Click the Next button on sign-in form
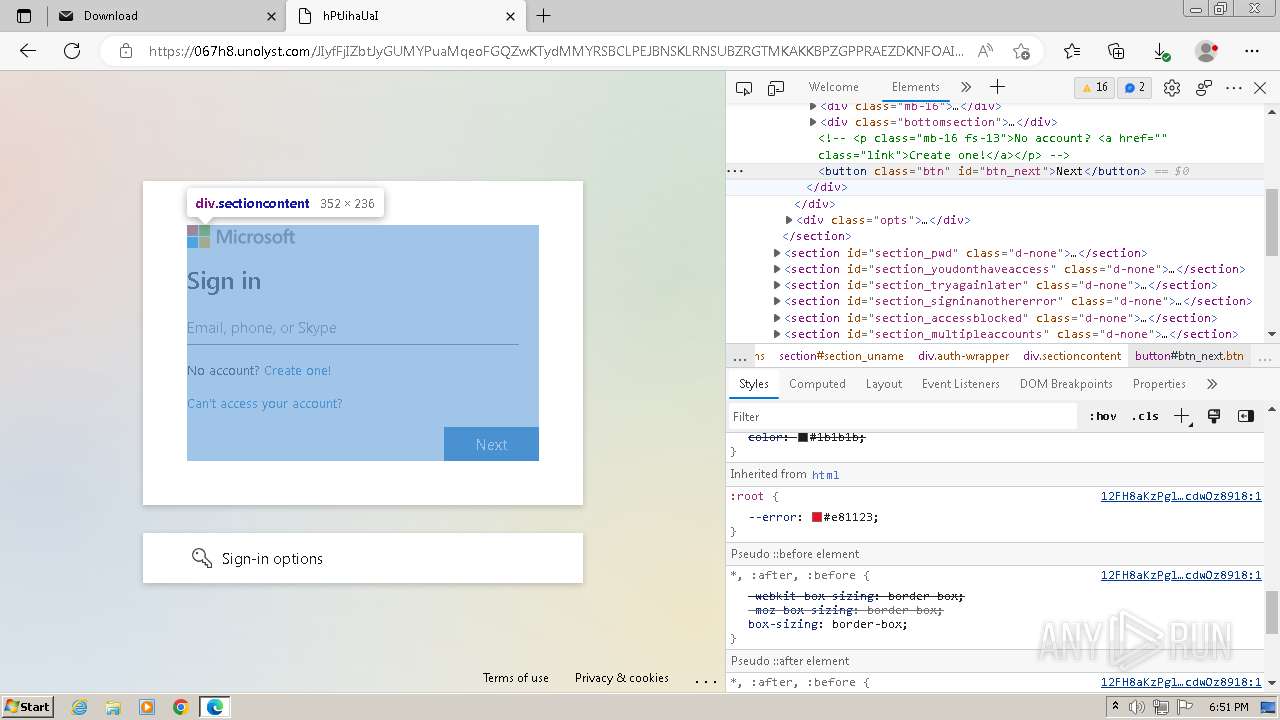The width and height of the screenshot is (1280, 720). 491,444
